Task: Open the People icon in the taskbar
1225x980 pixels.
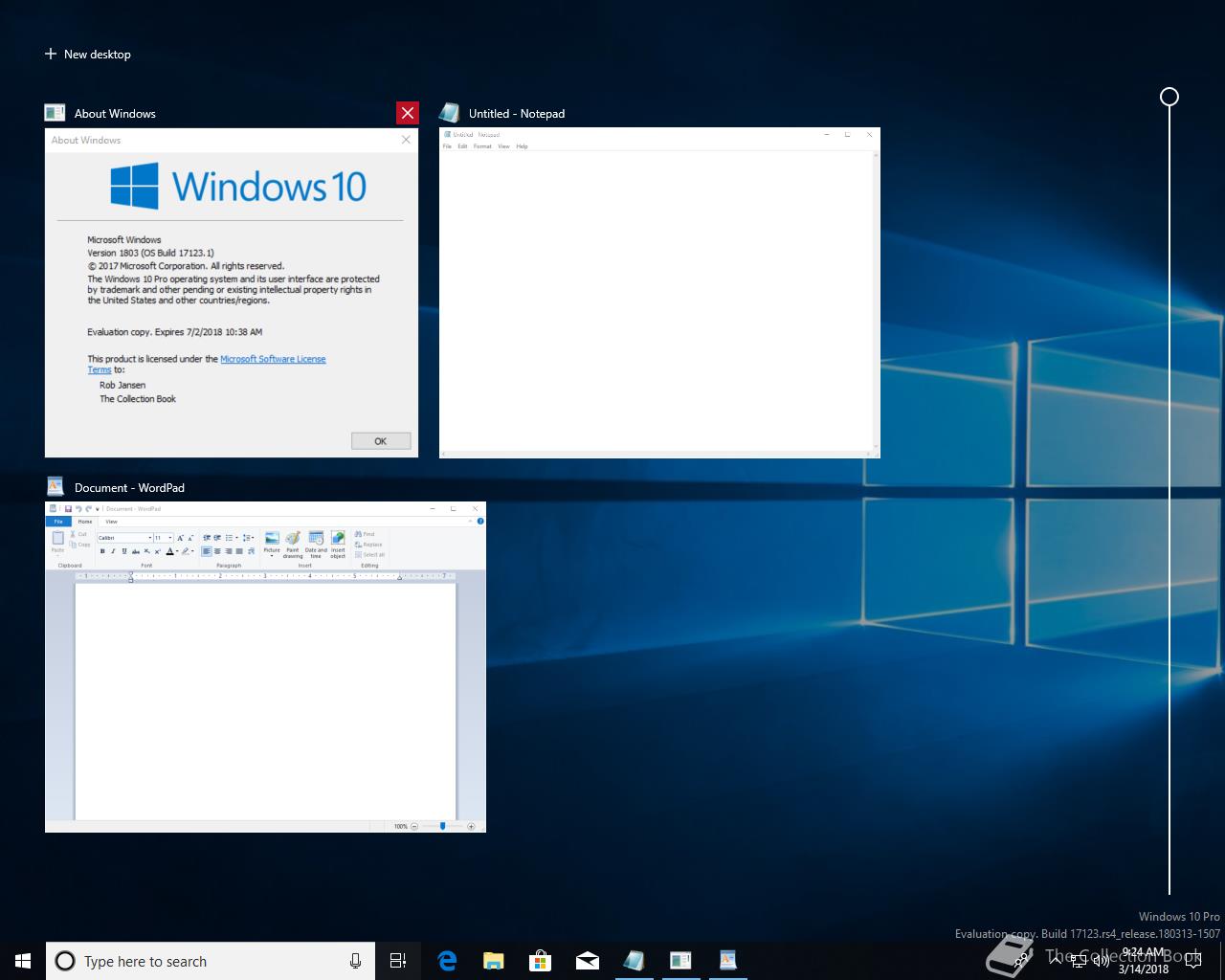Action: coord(1020,962)
